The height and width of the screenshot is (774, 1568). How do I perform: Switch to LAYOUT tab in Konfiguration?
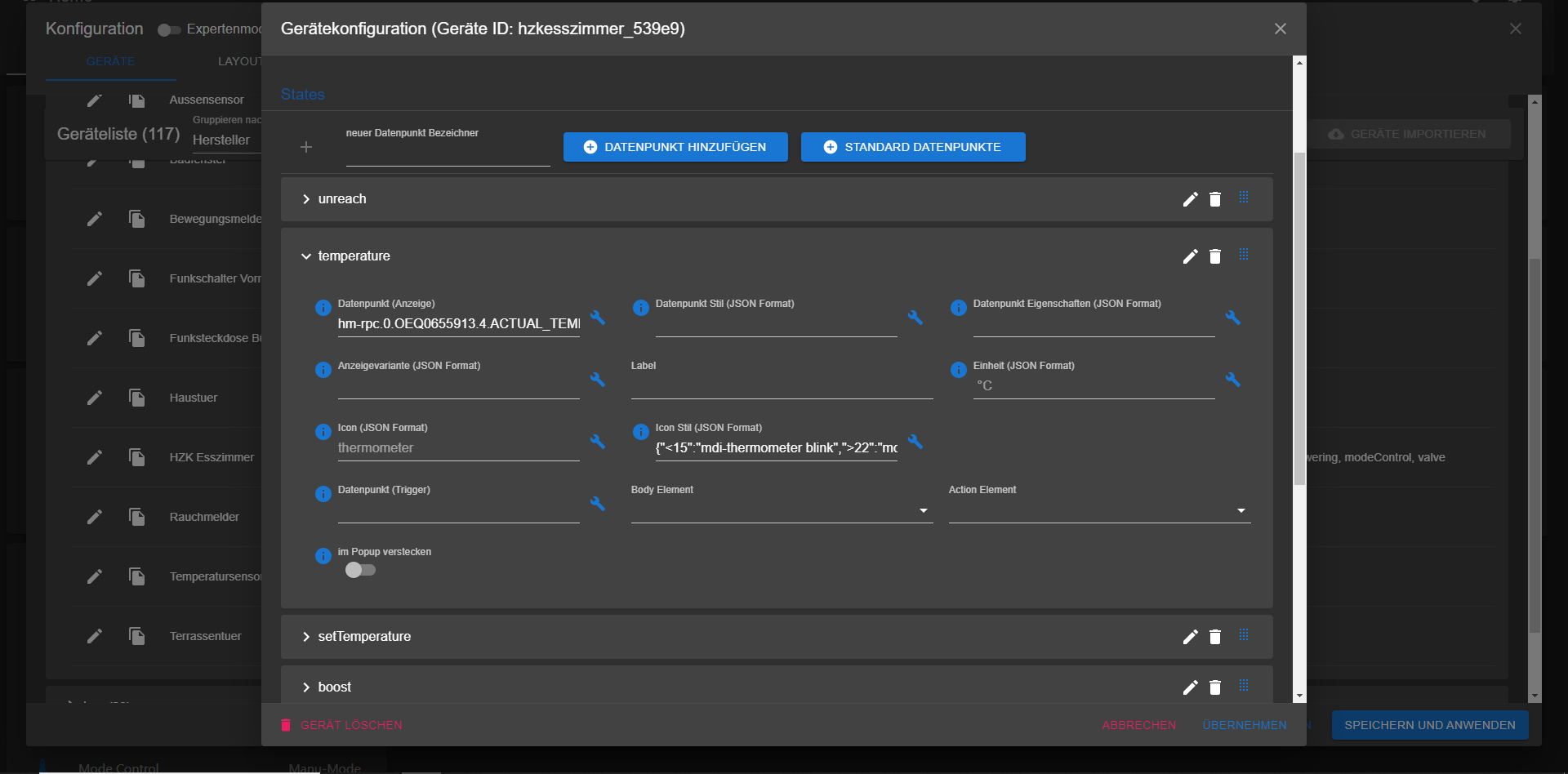pyautogui.click(x=238, y=61)
